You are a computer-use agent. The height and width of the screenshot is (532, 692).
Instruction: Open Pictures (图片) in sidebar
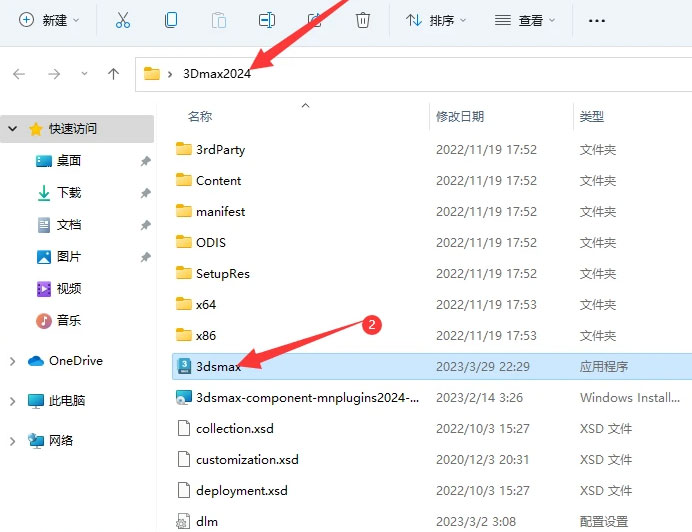pos(69,257)
